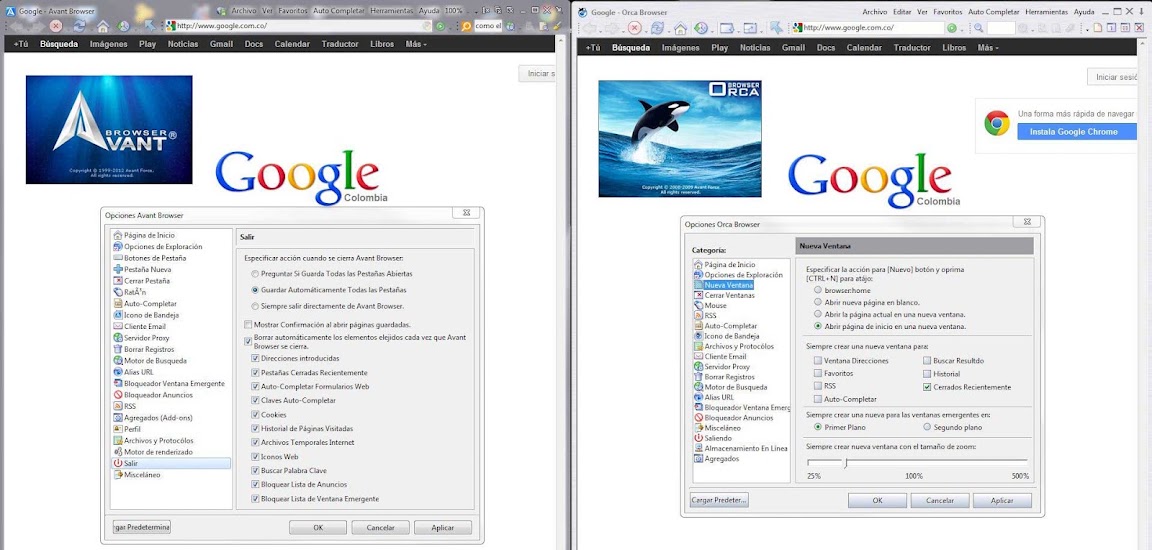Open Más dropdown in Avant Google bar

coord(416,44)
